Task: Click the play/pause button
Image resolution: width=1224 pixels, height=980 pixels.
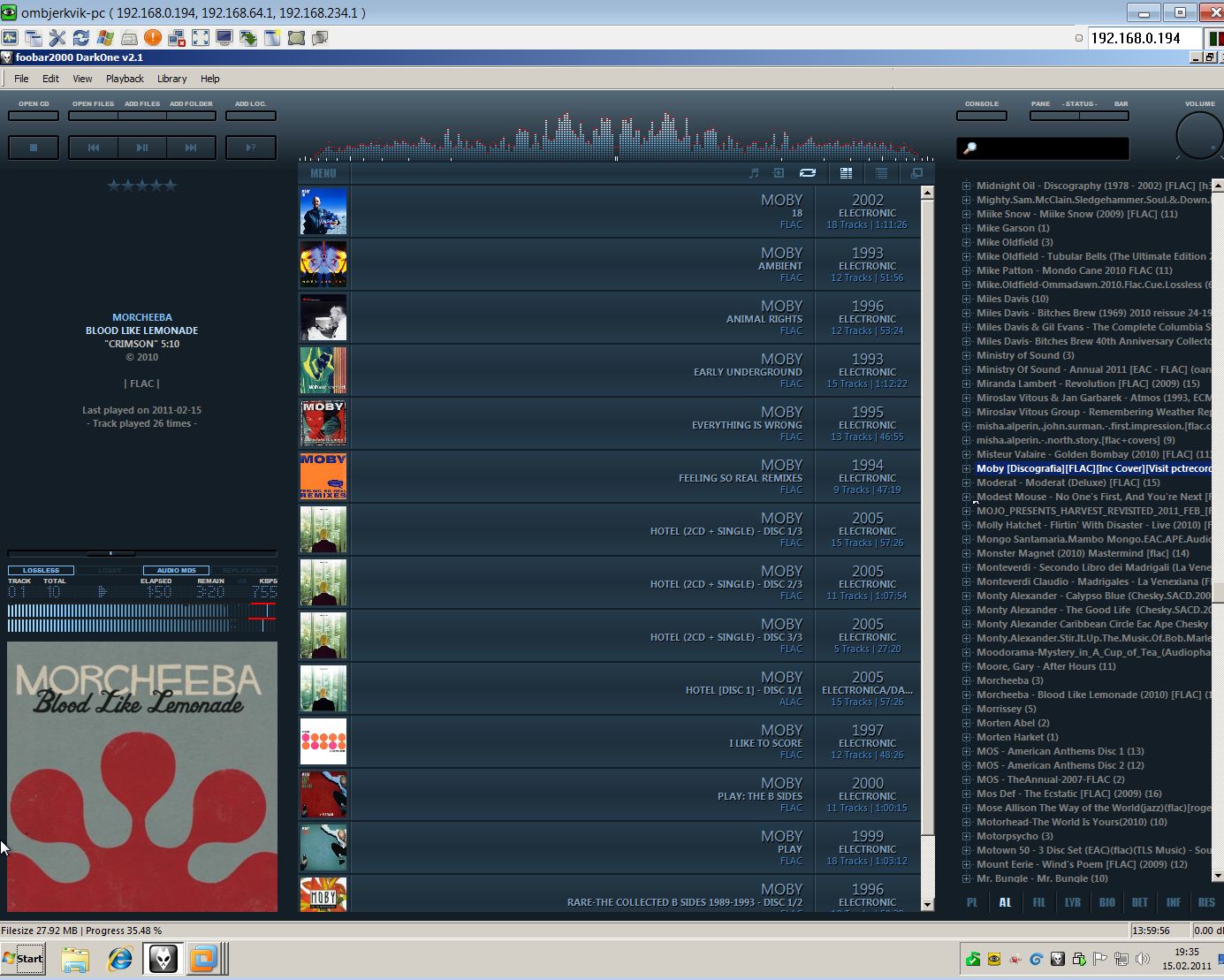Action: tap(142, 148)
